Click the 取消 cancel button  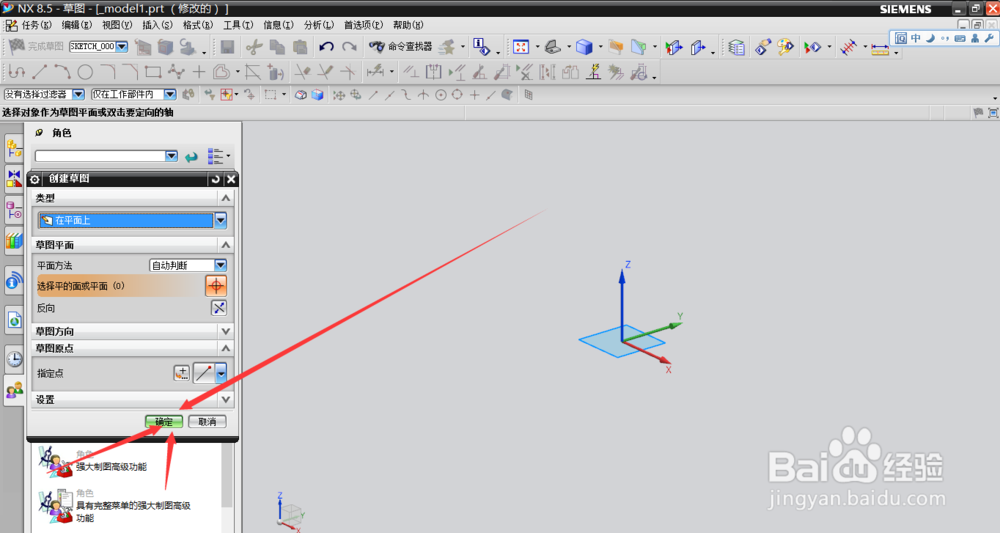[x=207, y=421]
